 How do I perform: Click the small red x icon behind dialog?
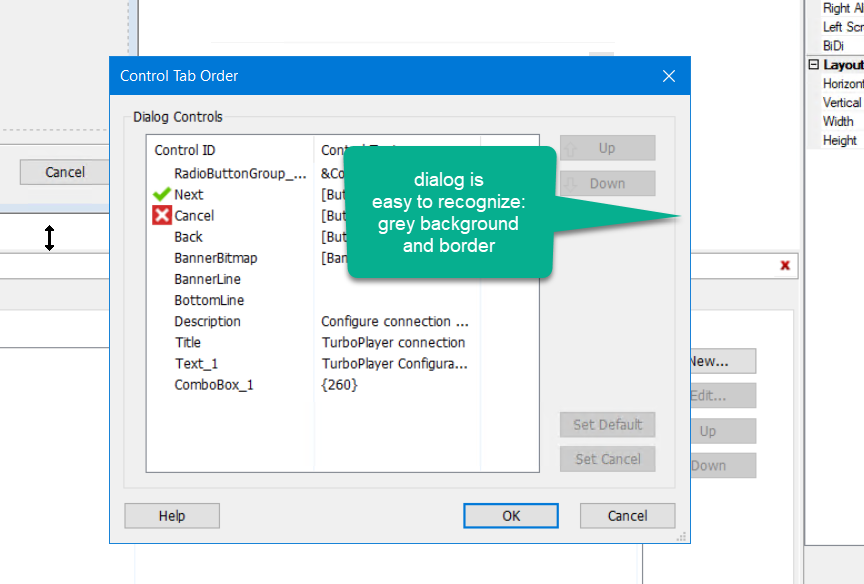point(785,265)
